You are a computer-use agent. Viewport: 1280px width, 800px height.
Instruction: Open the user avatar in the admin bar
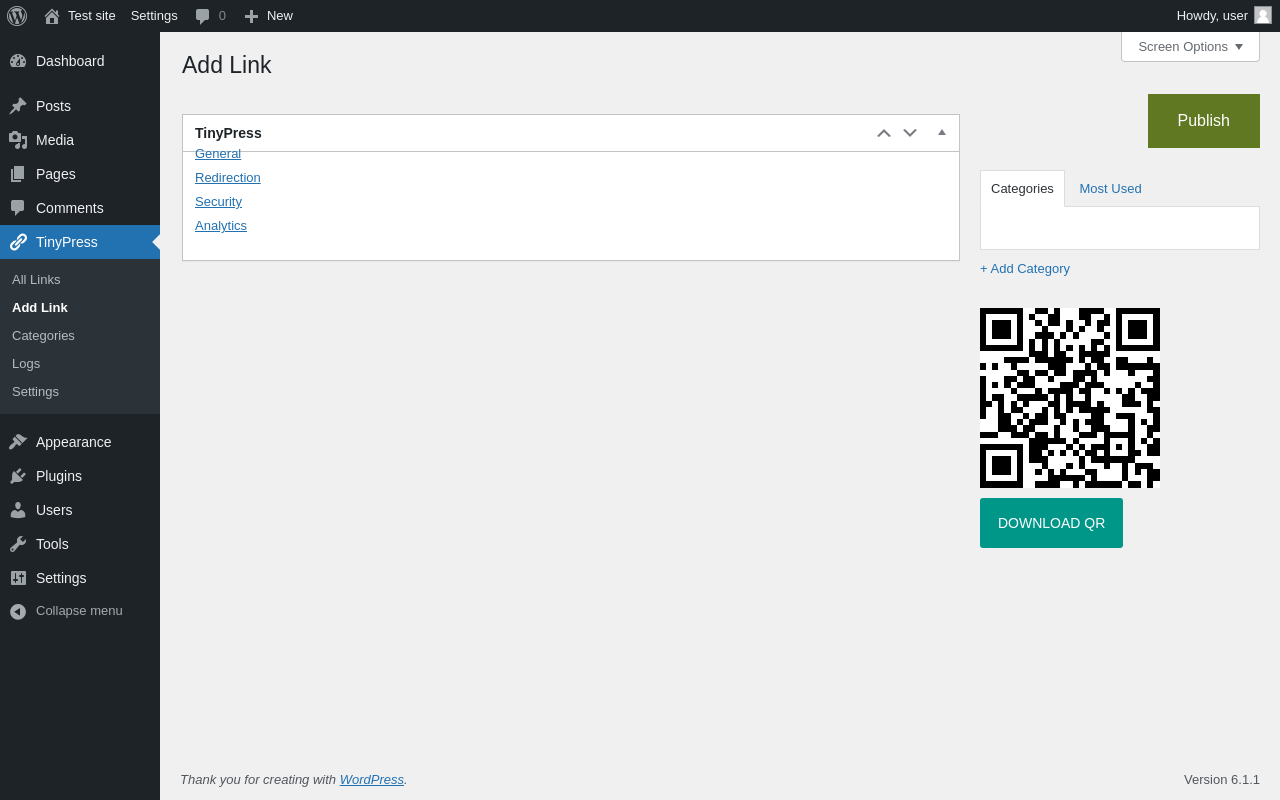[1263, 15]
